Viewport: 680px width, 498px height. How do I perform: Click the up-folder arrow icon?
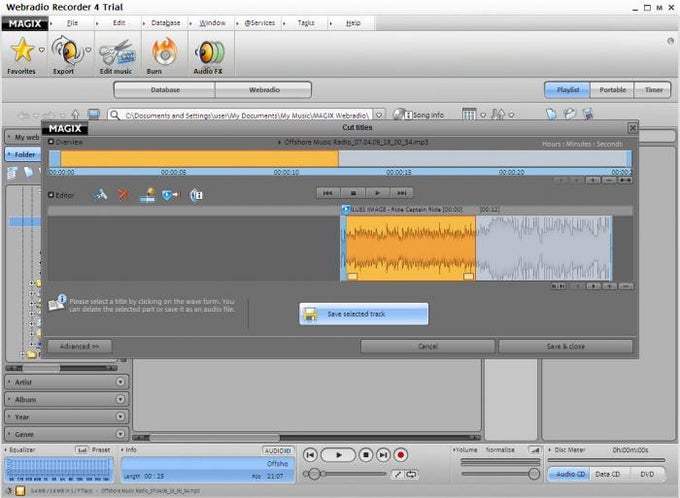pos(75,115)
